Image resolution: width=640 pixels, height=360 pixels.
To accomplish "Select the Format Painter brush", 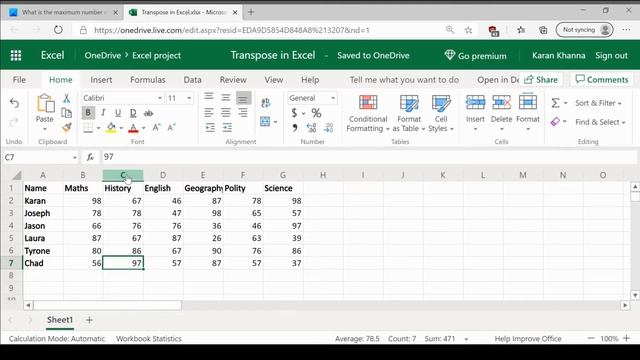I will pos(67,127).
